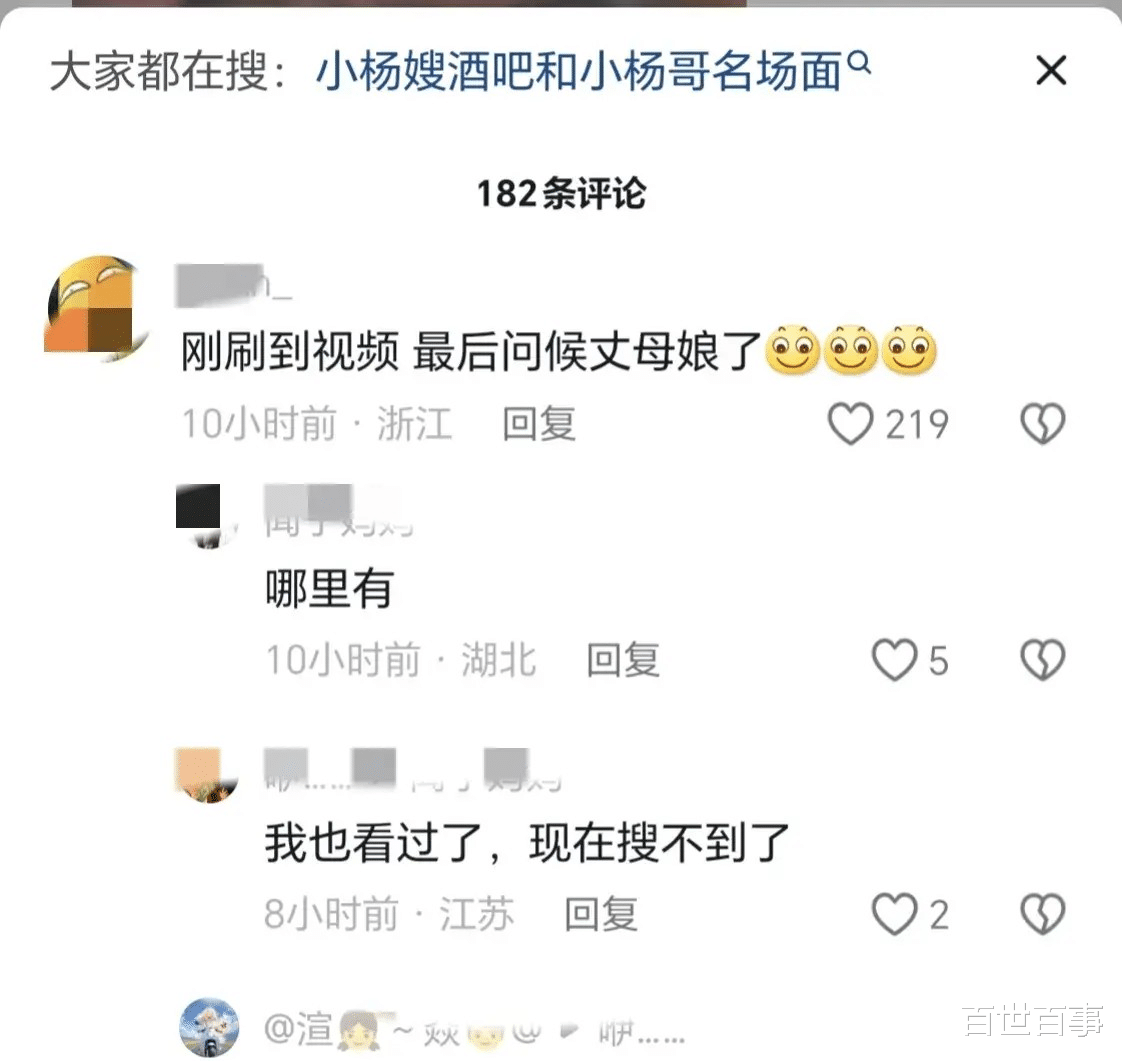
Task: Select the comment text 刚刷到视频 最后问候丈母娘了
Action: (471, 351)
